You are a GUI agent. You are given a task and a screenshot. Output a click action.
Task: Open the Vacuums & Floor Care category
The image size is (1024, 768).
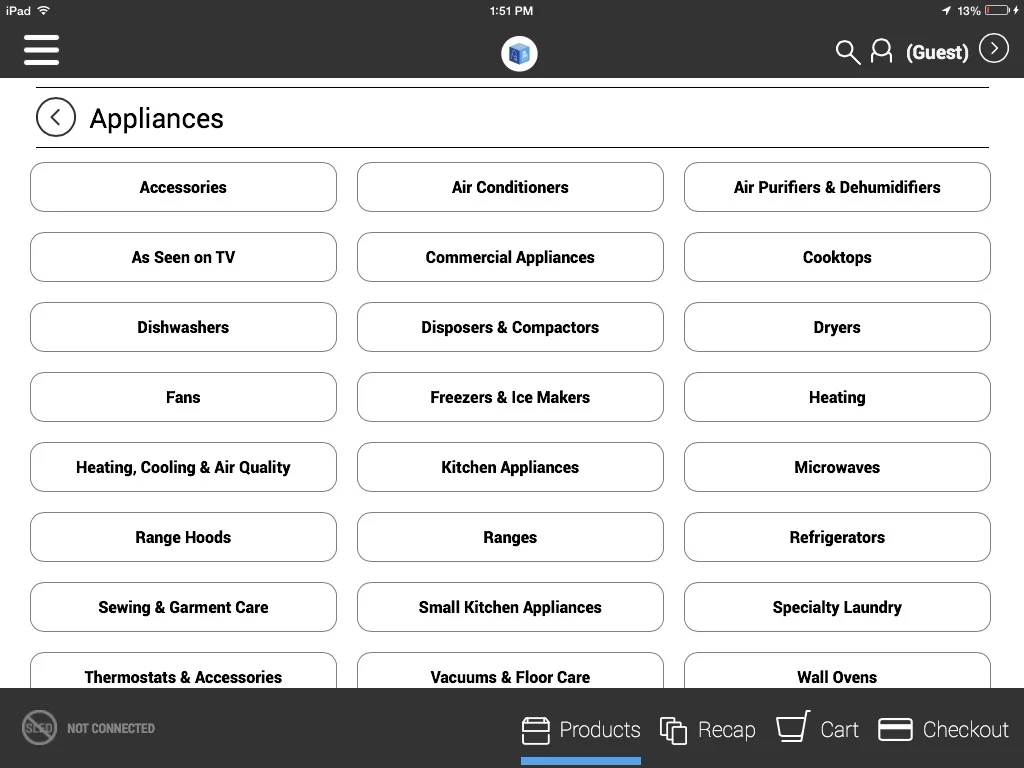coord(510,671)
